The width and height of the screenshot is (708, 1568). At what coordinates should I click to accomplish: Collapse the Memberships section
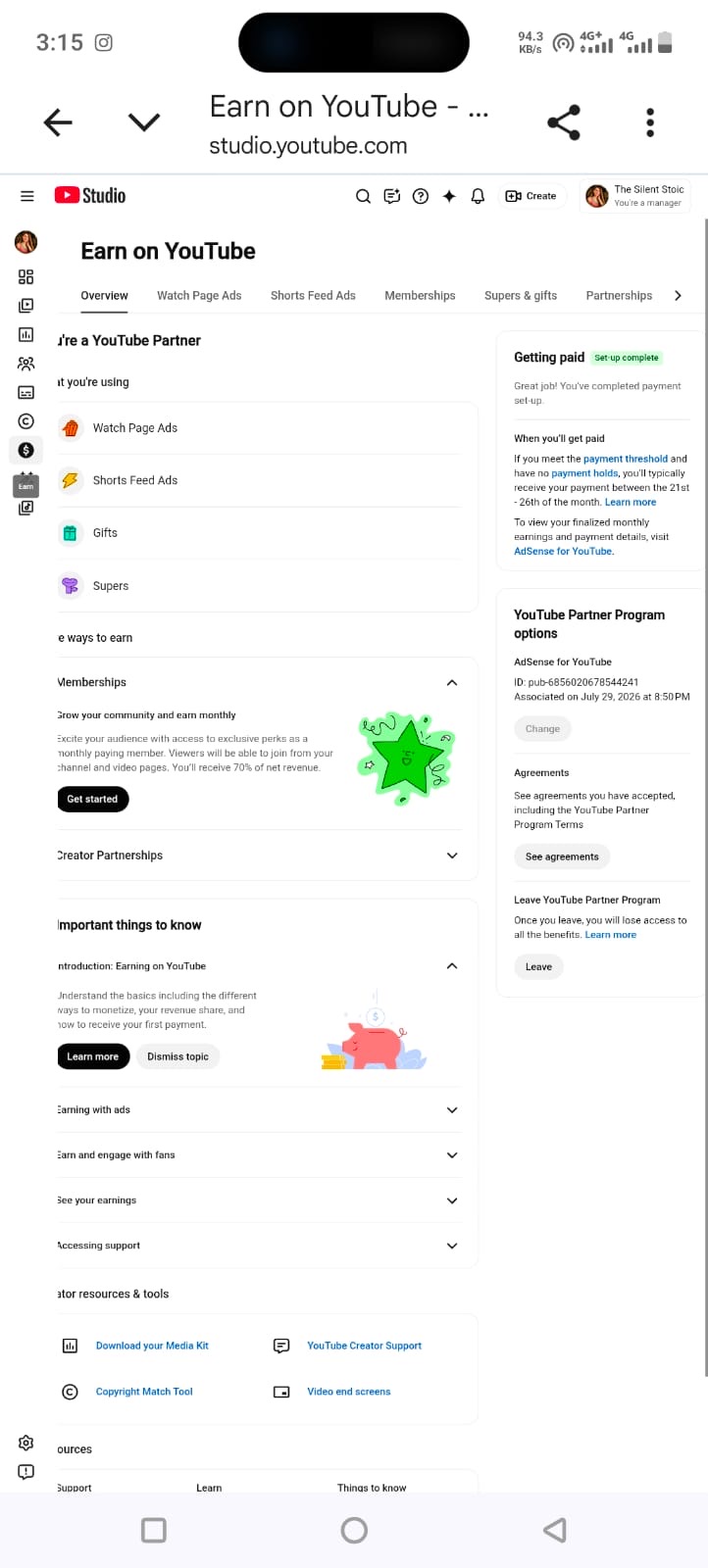point(452,682)
